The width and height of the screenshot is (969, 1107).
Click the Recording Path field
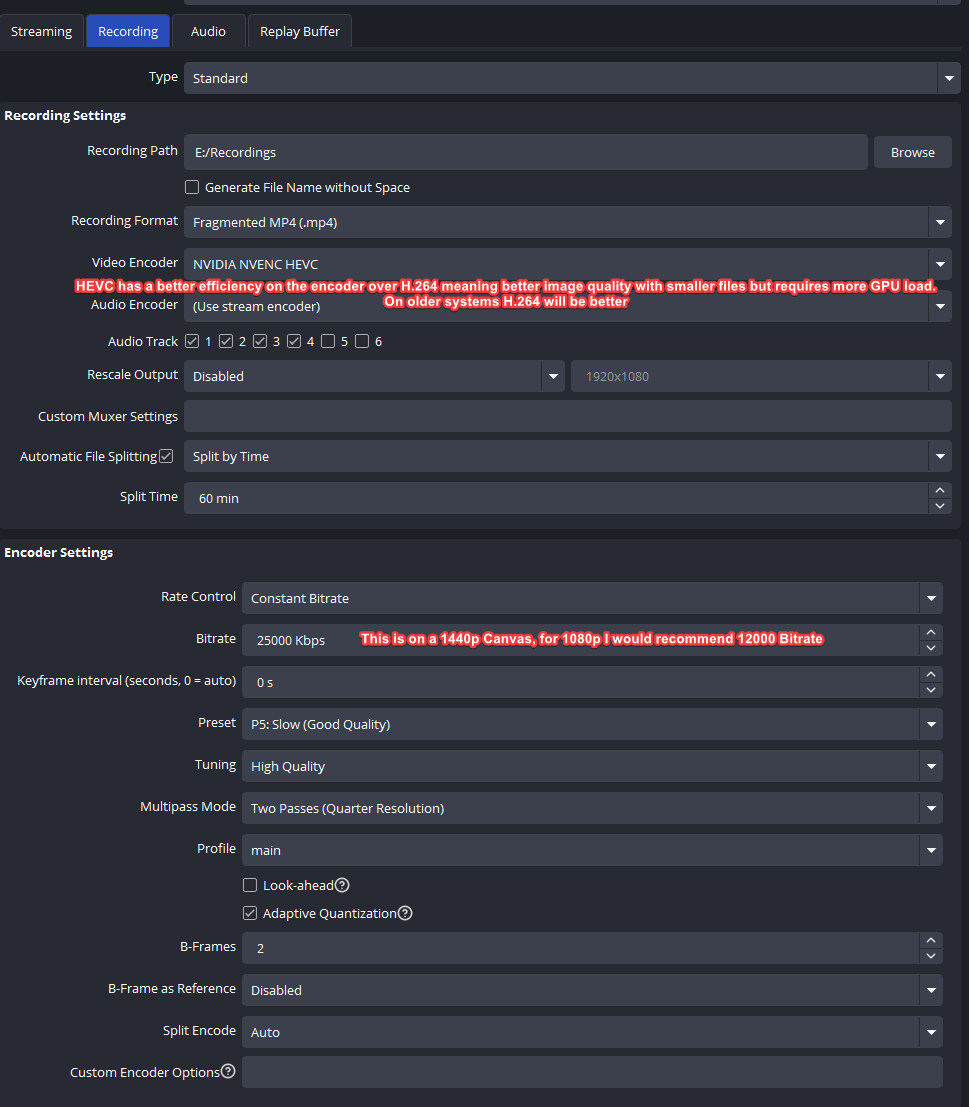526,152
